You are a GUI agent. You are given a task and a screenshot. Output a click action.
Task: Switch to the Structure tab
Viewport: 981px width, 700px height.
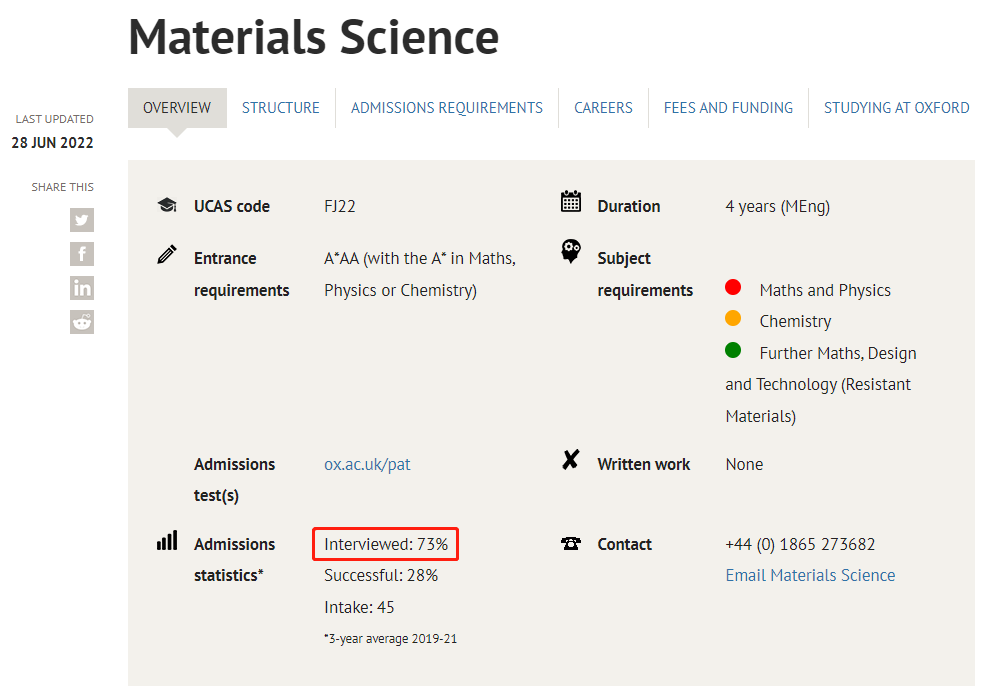click(281, 108)
